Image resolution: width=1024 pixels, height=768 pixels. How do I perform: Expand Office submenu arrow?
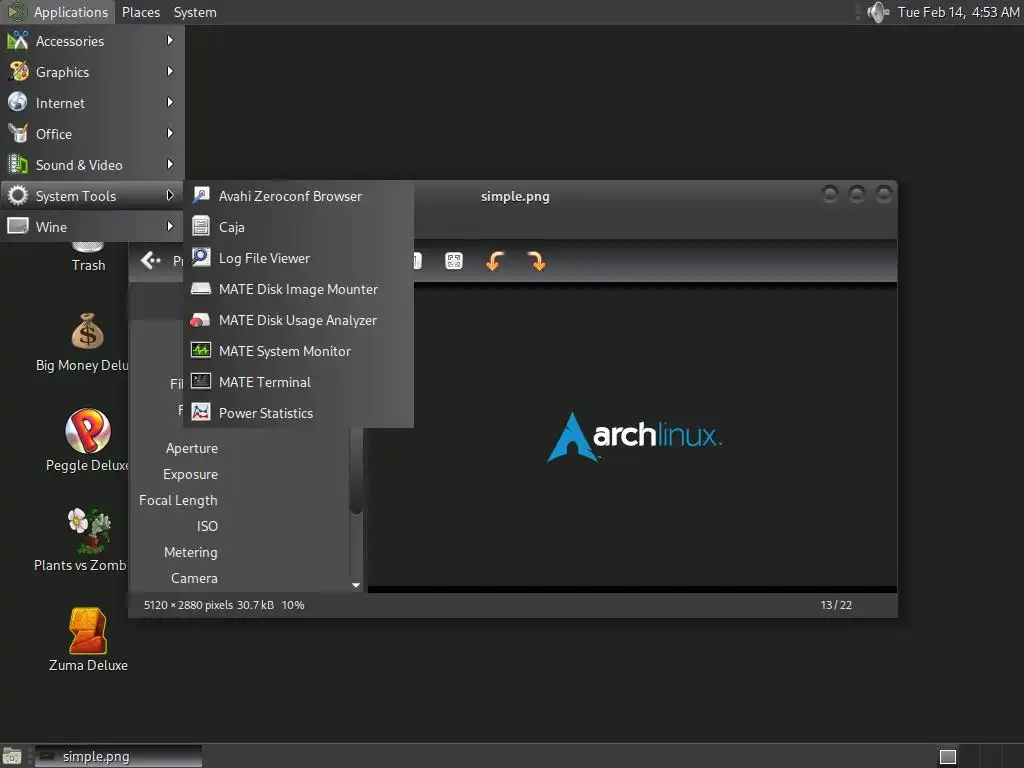[170, 133]
